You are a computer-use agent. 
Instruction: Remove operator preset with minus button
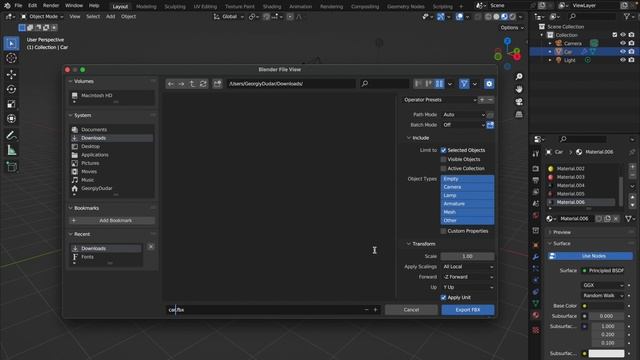pyautogui.click(x=490, y=100)
